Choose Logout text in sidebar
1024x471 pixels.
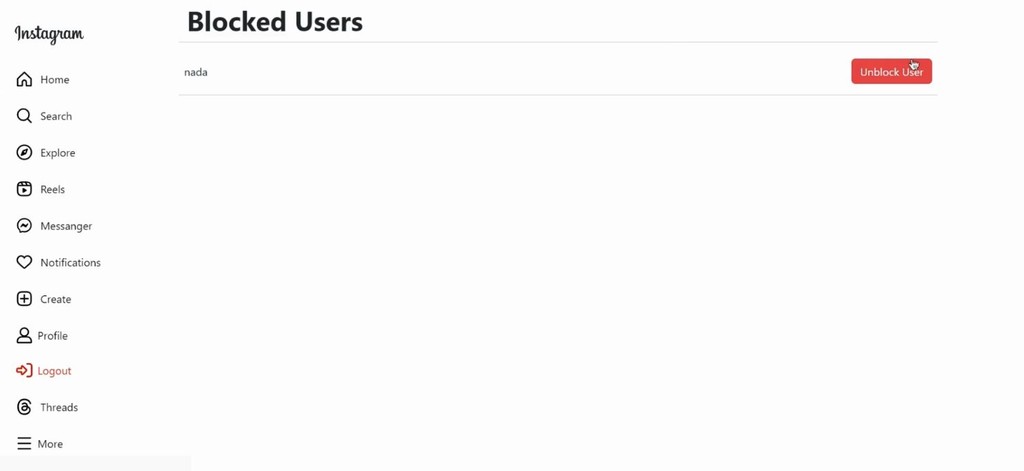click(54, 371)
